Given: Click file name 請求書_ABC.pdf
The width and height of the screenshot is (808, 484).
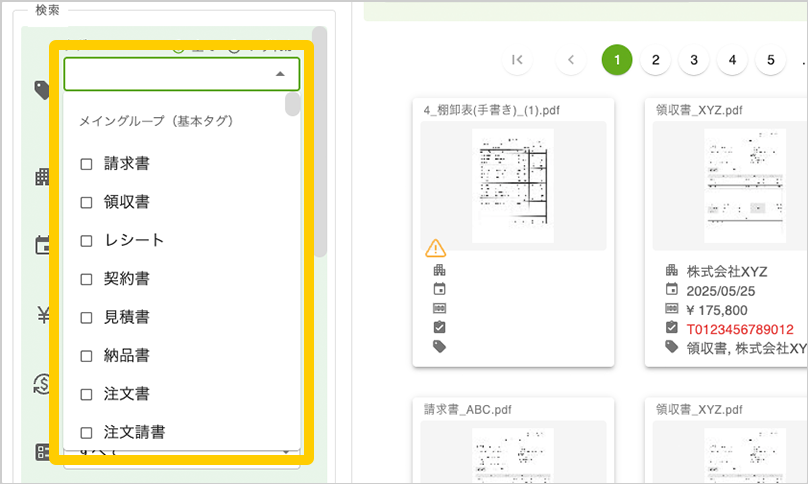Looking at the screenshot, I should point(467,409).
